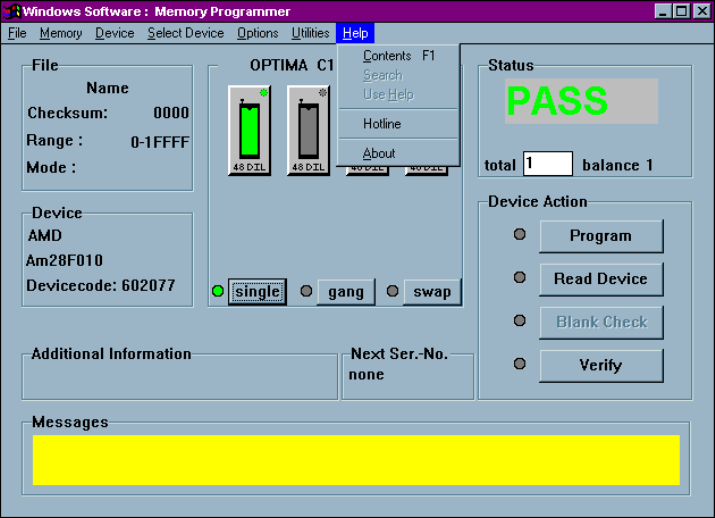This screenshot has width=715, height=518.
Task: Select single programming mode button
Action: (257, 292)
